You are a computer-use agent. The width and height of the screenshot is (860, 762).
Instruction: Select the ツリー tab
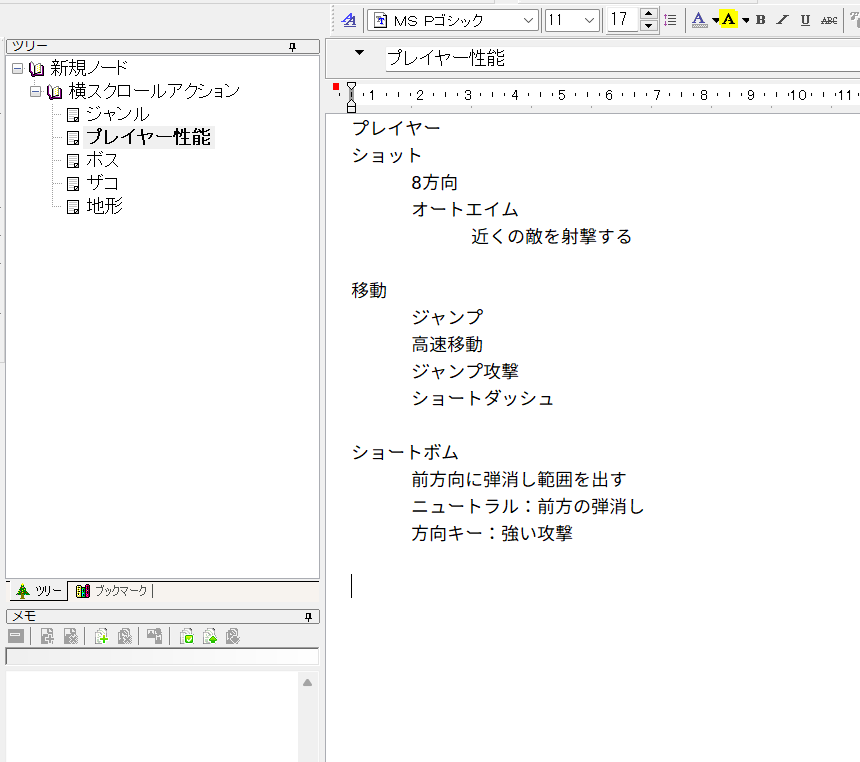tap(38, 591)
